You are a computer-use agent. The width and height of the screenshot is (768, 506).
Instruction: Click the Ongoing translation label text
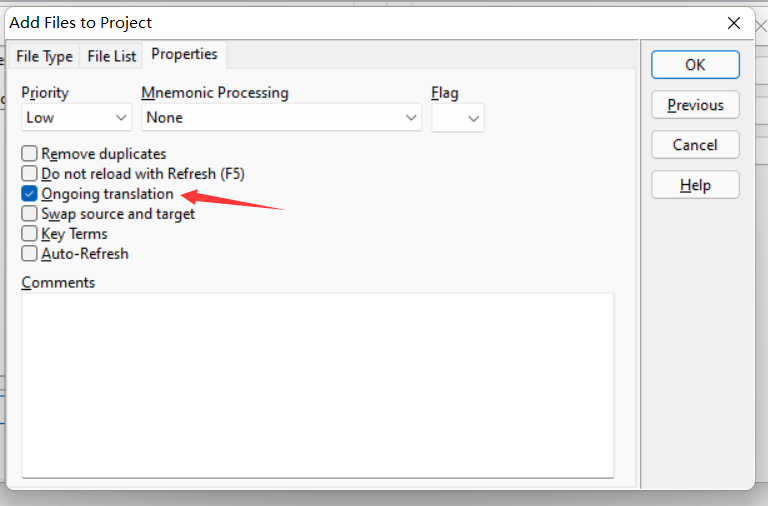pyautogui.click(x=107, y=194)
